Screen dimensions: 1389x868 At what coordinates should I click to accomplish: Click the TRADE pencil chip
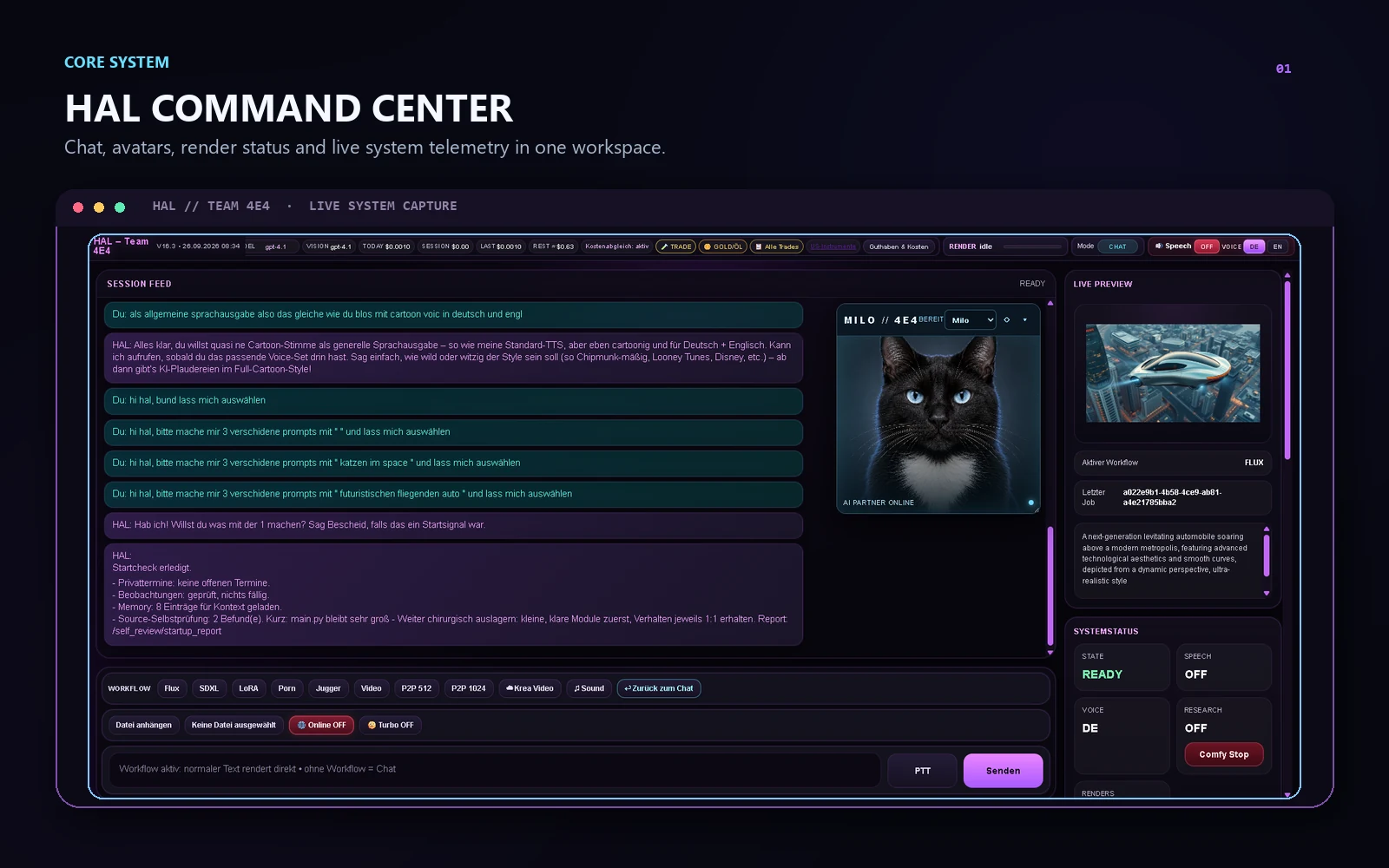[x=676, y=247]
